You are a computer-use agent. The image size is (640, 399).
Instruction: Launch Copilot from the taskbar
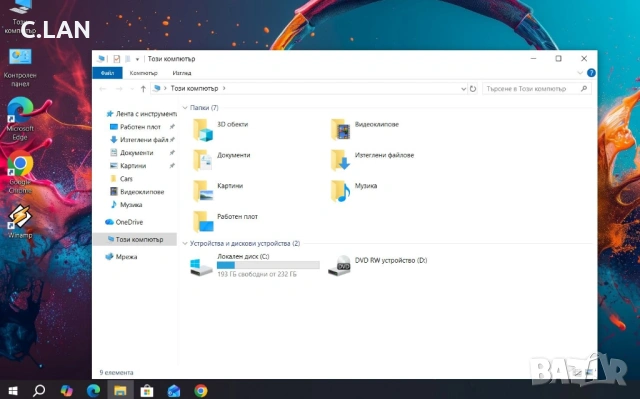click(x=67, y=391)
